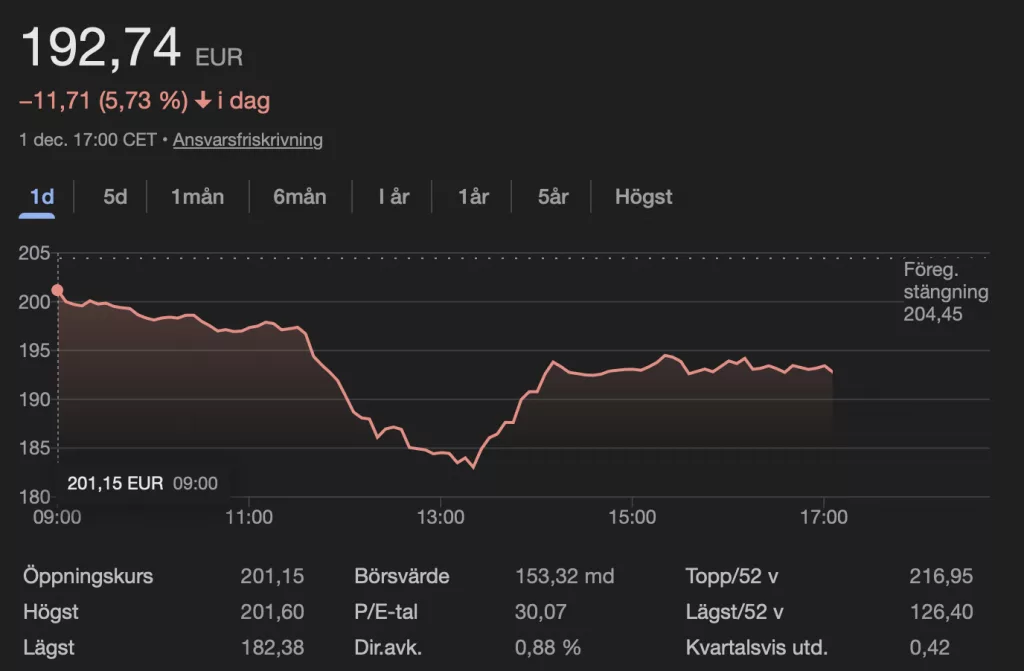Click the Börsvärde market cap label
Image resolution: width=1024 pixels, height=671 pixels.
coord(401,577)
